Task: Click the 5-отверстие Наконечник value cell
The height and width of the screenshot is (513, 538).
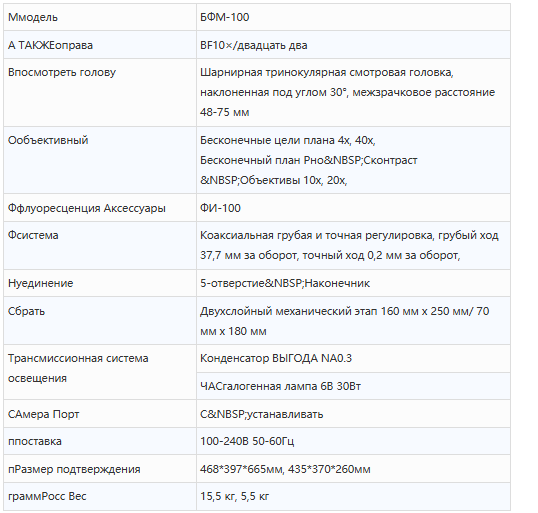Action: click(353, 283)
